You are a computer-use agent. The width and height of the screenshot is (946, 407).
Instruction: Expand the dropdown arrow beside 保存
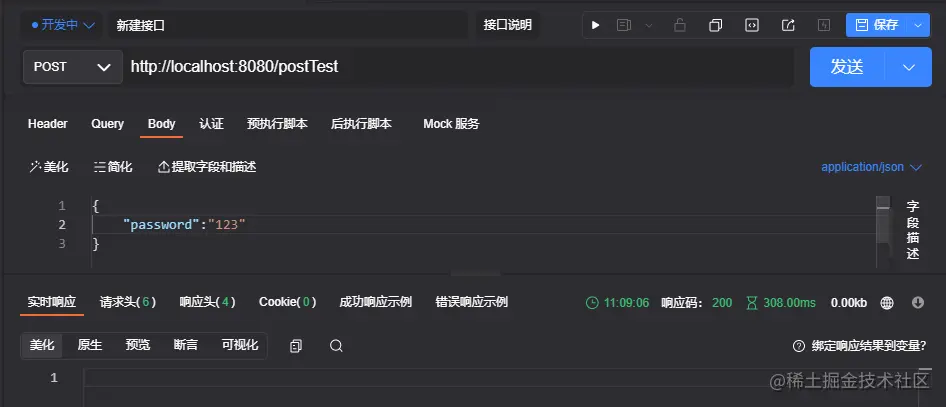coord(919,25)
